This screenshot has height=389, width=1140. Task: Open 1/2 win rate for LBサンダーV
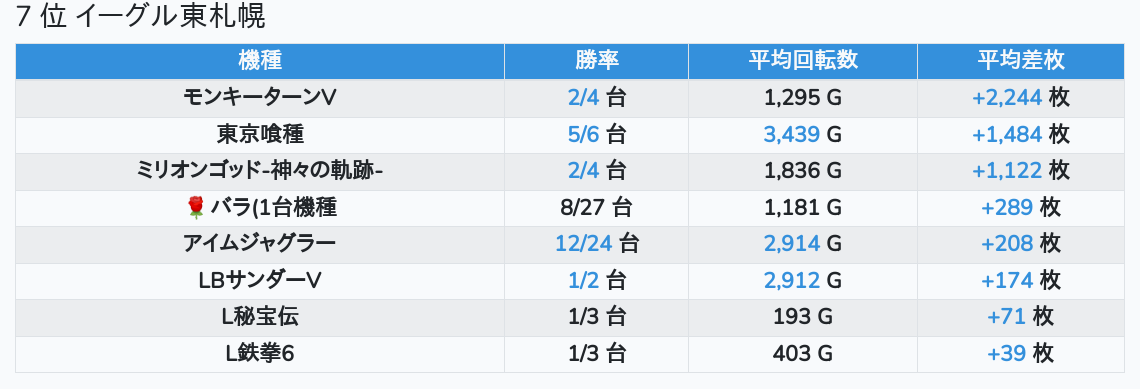pos(583,281)
